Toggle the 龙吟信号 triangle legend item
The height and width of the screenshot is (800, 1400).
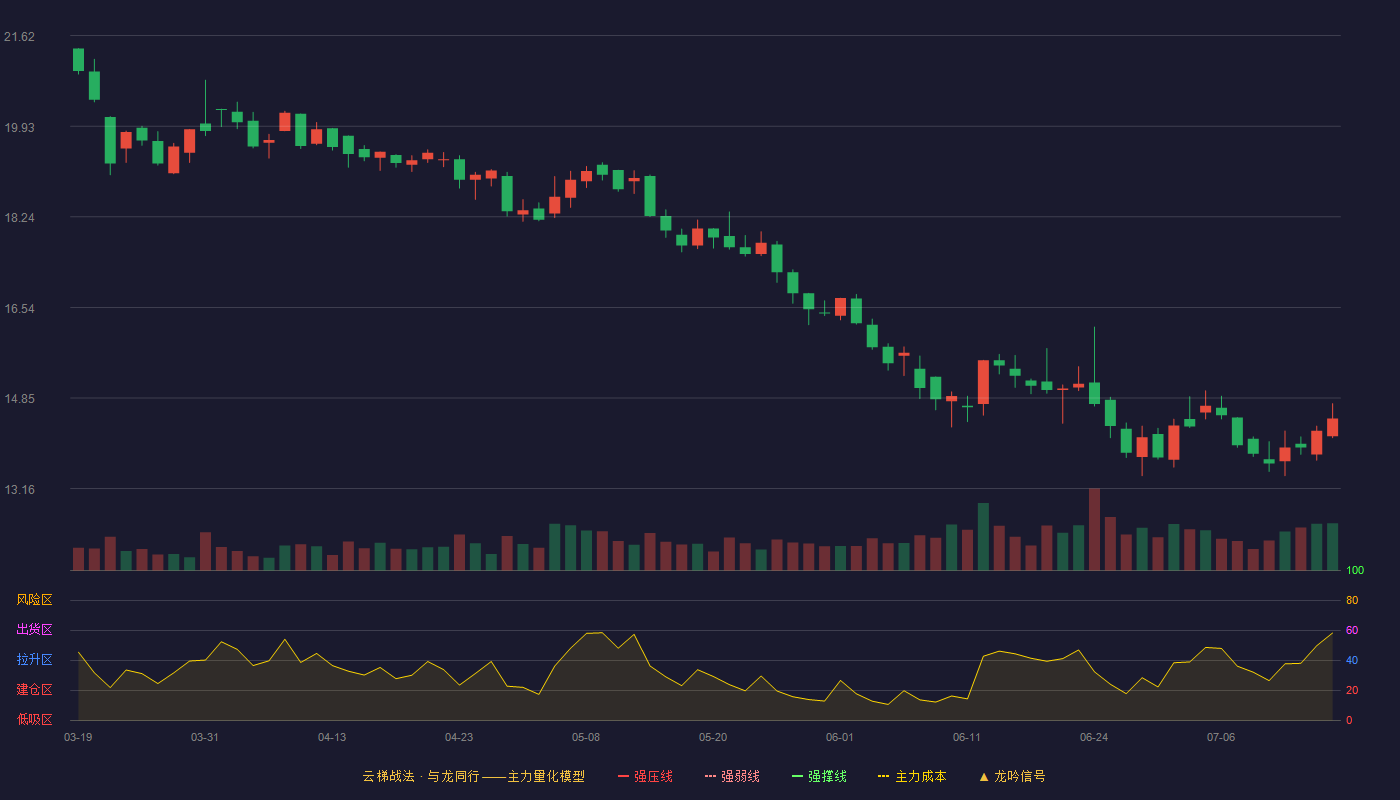(1012, 776)
